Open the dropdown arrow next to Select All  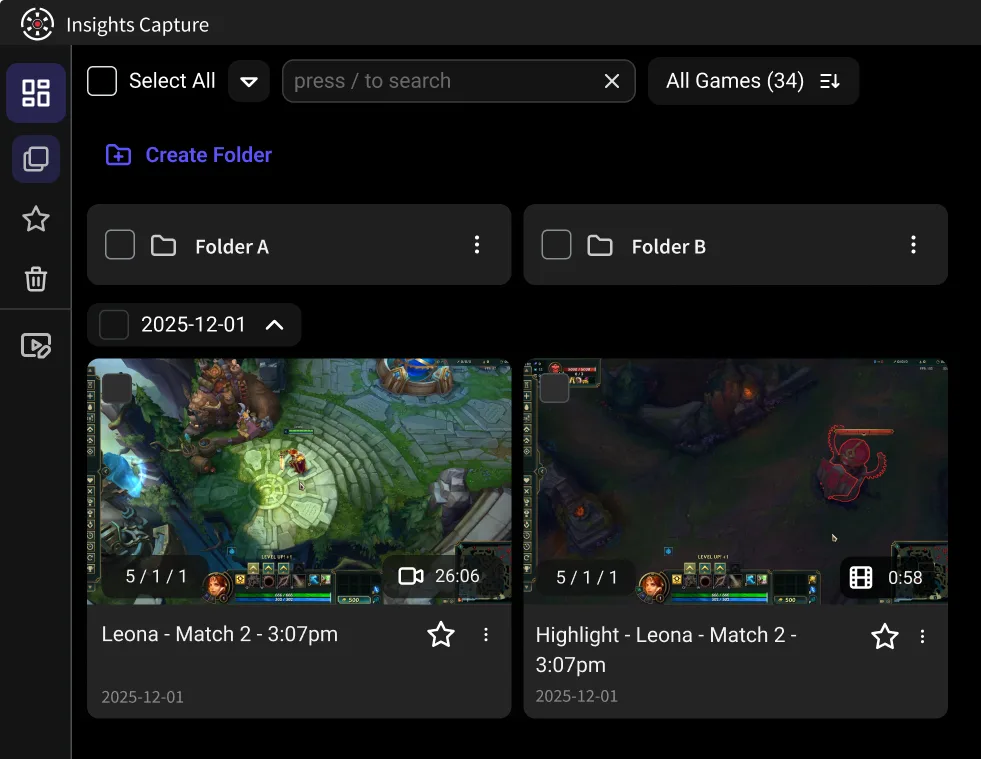pos(248,81)
